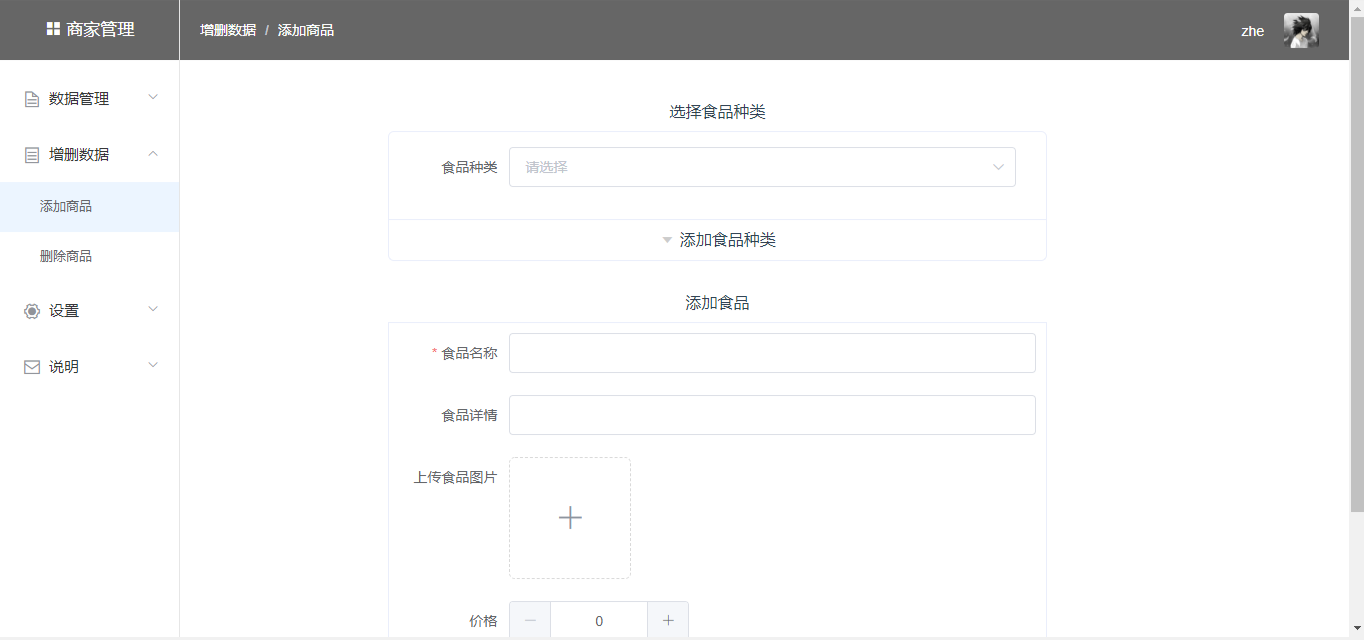The width and height of the screenshot is (1364, 640).
Task: Click the user avatar thumbnail for zhe
Action: click(x=1300, y=30)
